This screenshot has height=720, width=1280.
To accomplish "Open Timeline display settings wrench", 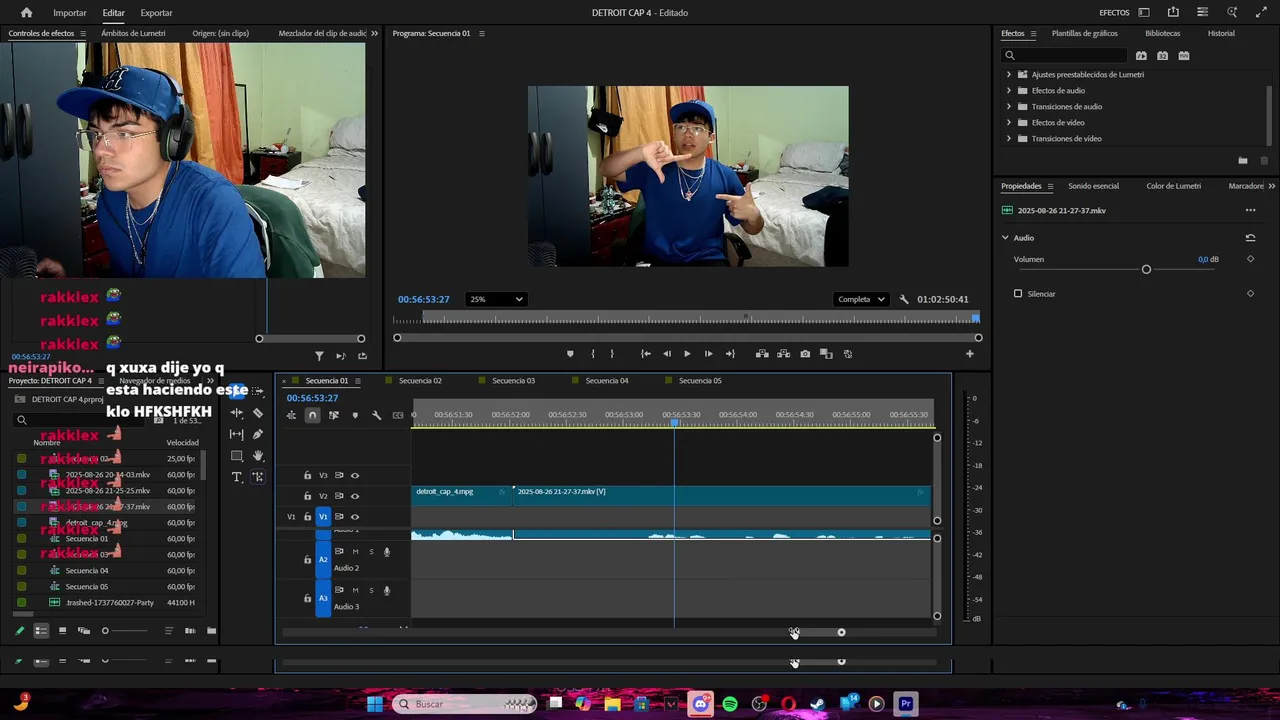I will (x=377, y=415).
